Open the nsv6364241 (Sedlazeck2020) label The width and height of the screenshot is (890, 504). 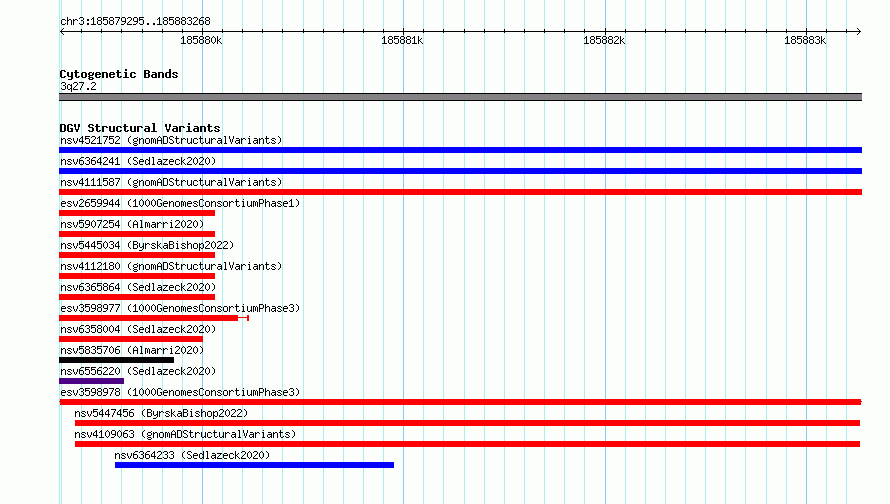pyautogui.click(x=138, y=161)
